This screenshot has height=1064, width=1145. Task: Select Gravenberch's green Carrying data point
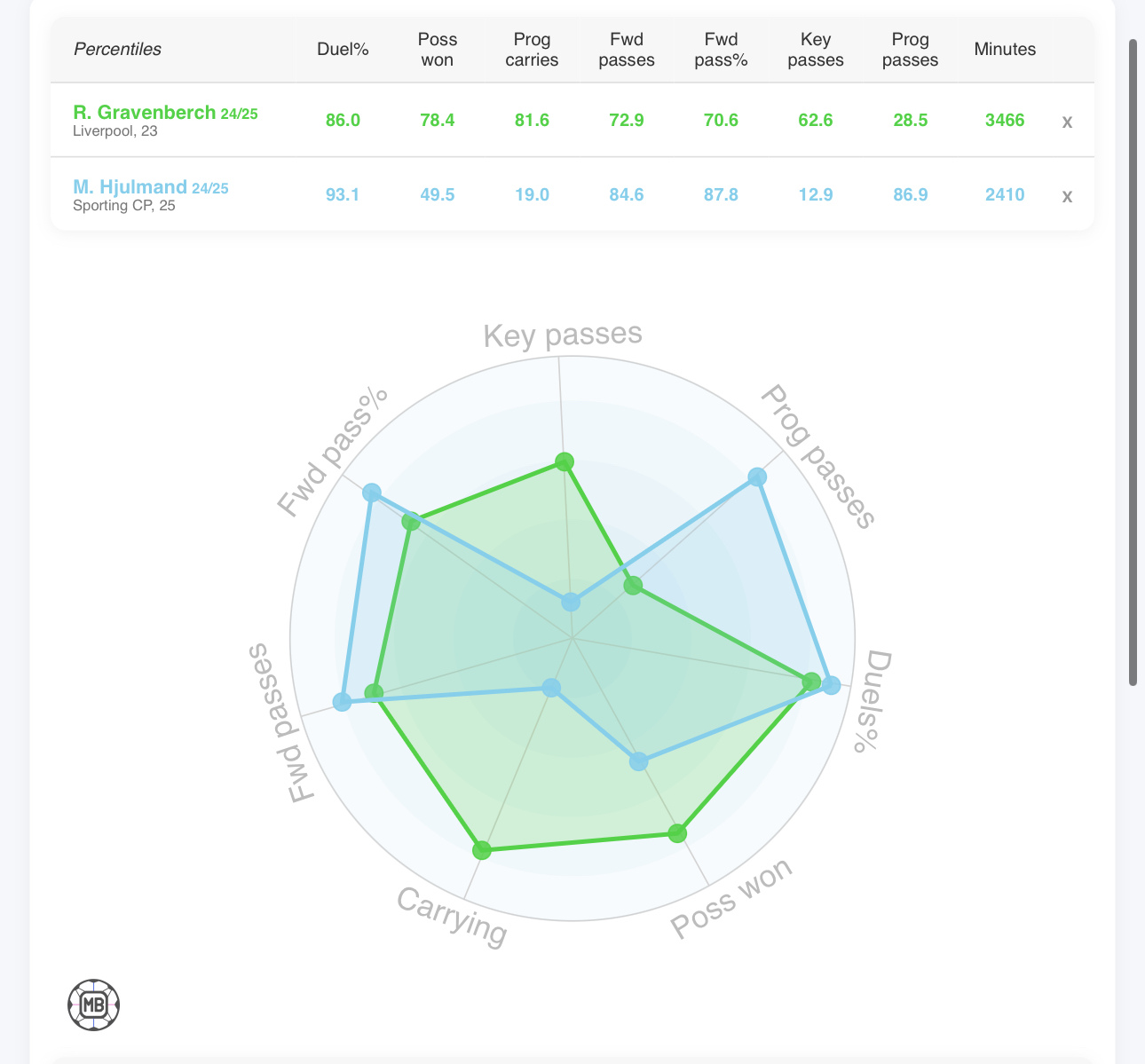[x=482, y=851]
